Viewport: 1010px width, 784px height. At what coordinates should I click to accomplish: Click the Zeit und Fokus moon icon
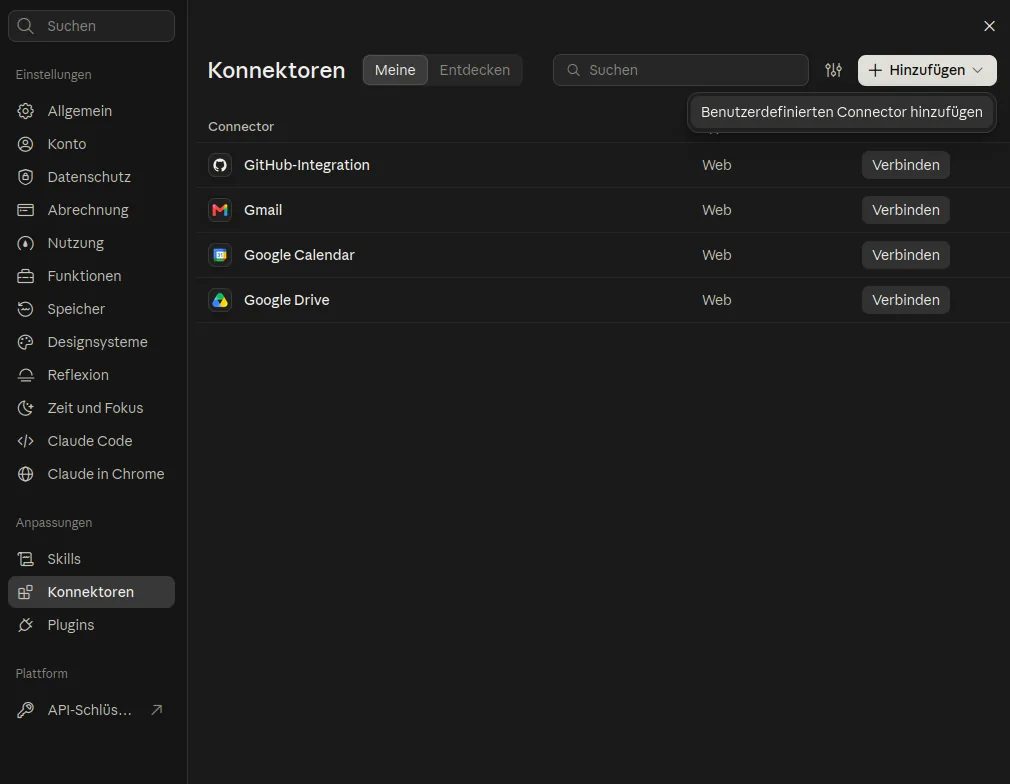pyautogui.click(x=25, y=408)
